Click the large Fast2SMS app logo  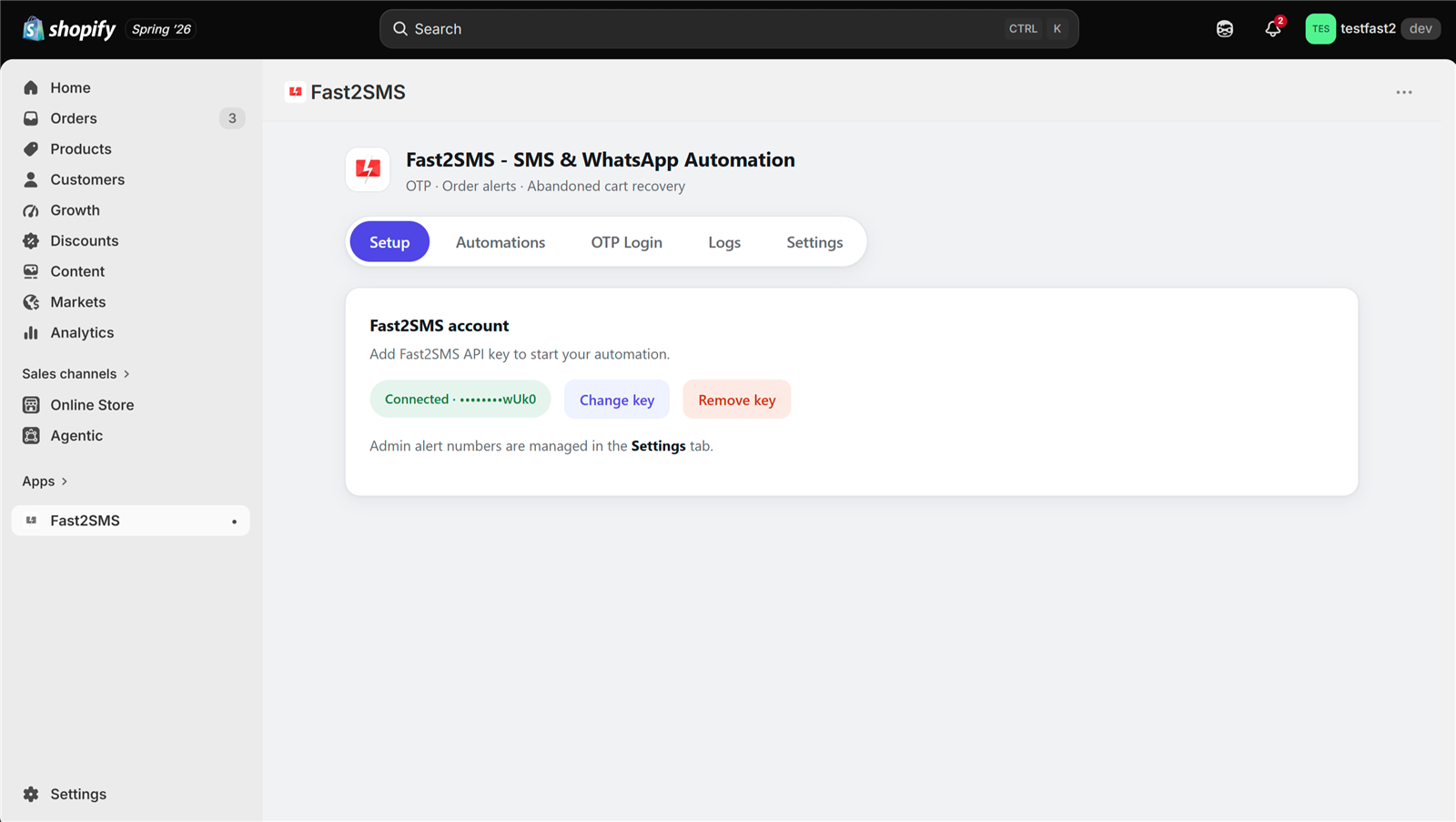click(x=368, y=169)
